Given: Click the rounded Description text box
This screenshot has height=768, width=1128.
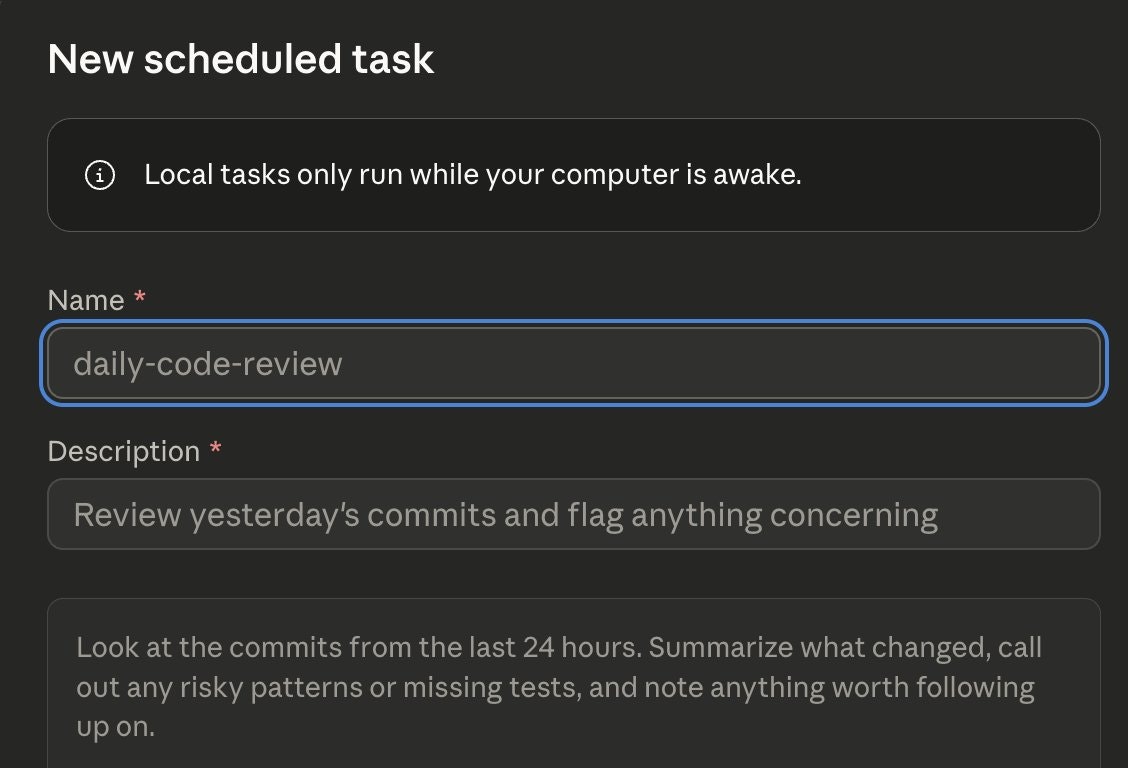Looking at the screenshot, I should 575,514.
